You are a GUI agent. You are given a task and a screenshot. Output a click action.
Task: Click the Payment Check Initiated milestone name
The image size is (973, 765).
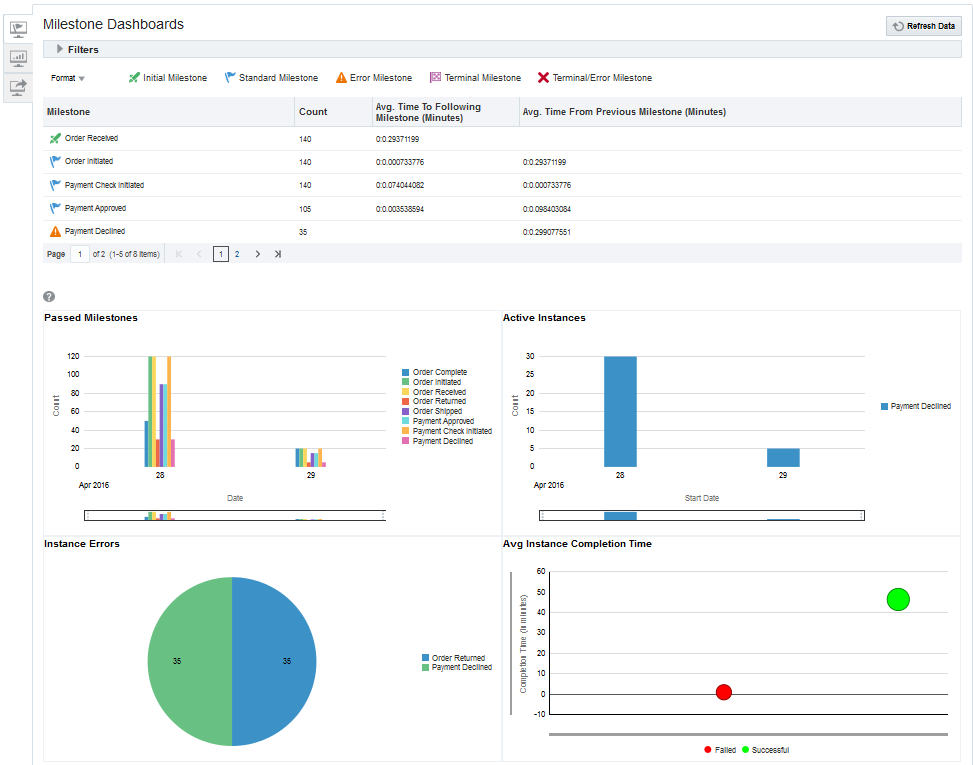click(104, 185)
